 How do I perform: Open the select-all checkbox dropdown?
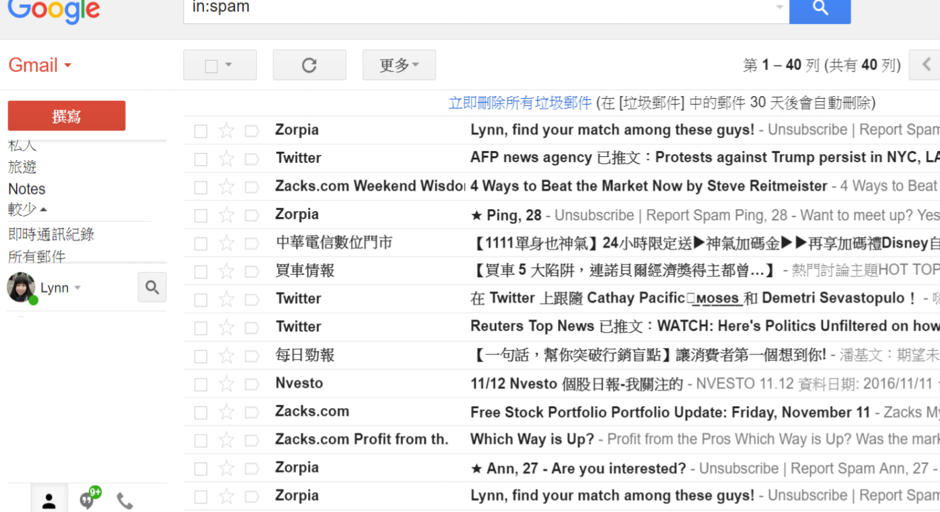[229, 65]
